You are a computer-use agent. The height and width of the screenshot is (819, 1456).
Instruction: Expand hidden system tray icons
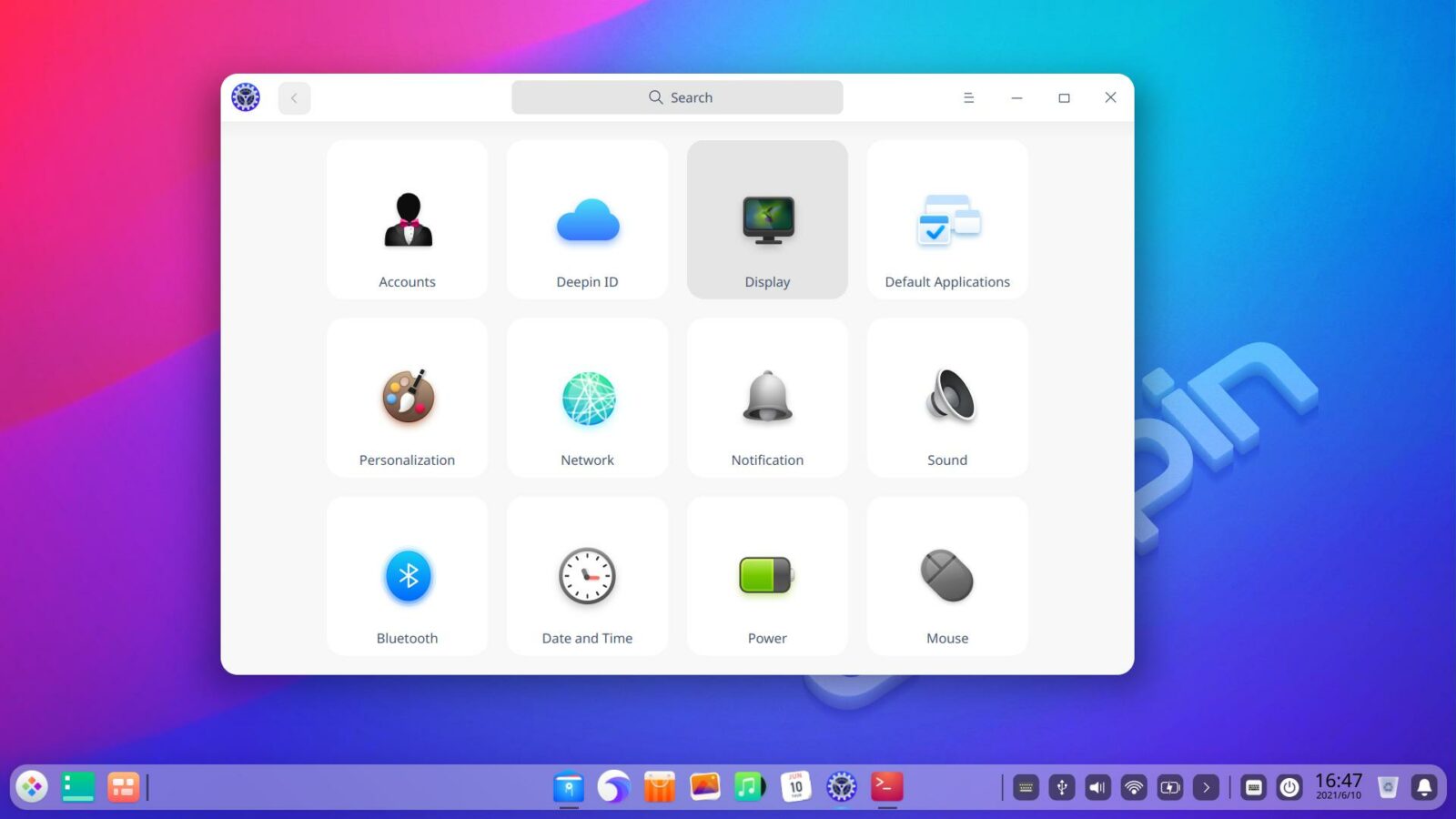coord(1206,786)
